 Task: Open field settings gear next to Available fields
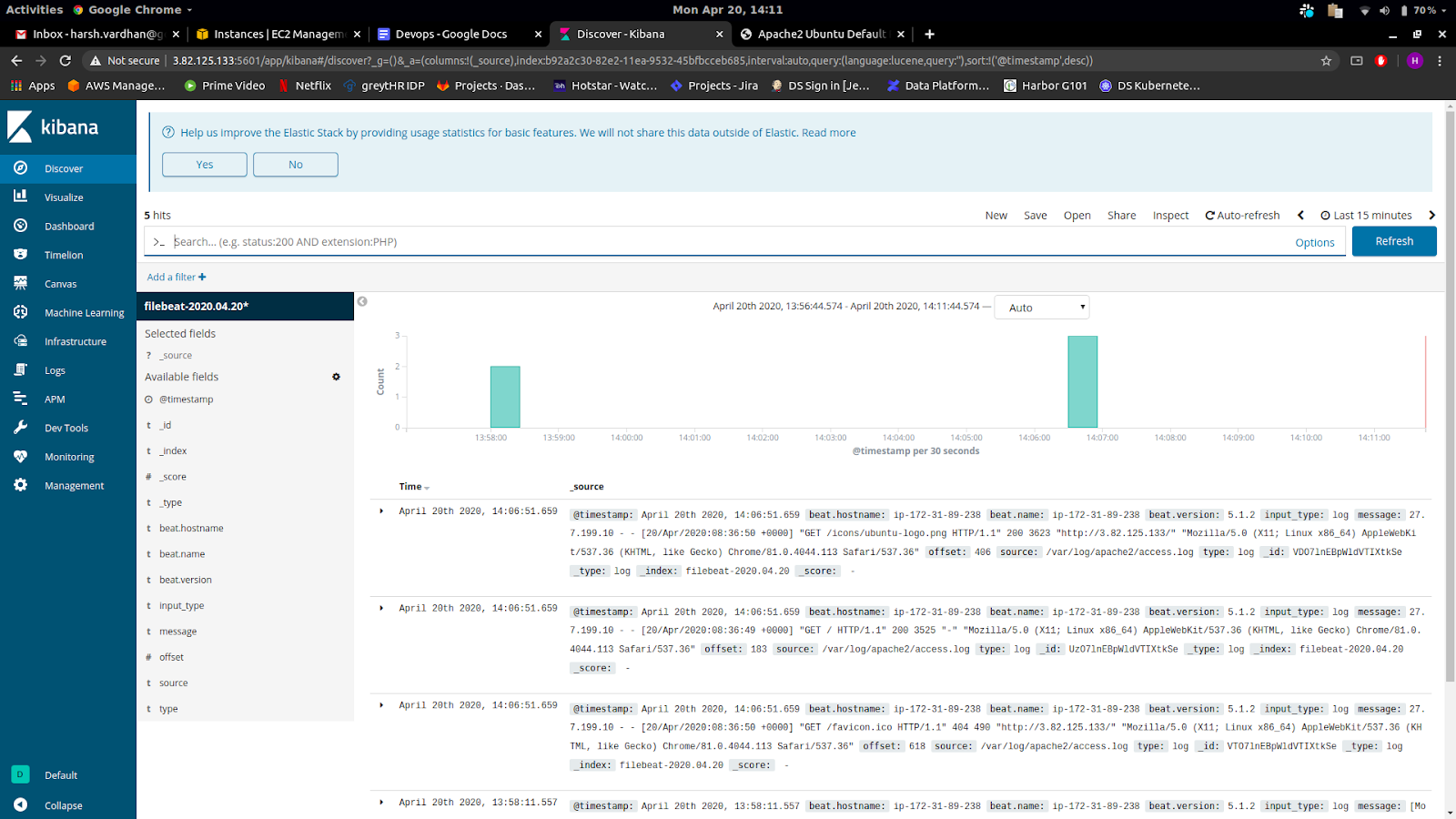click(336, 376)
